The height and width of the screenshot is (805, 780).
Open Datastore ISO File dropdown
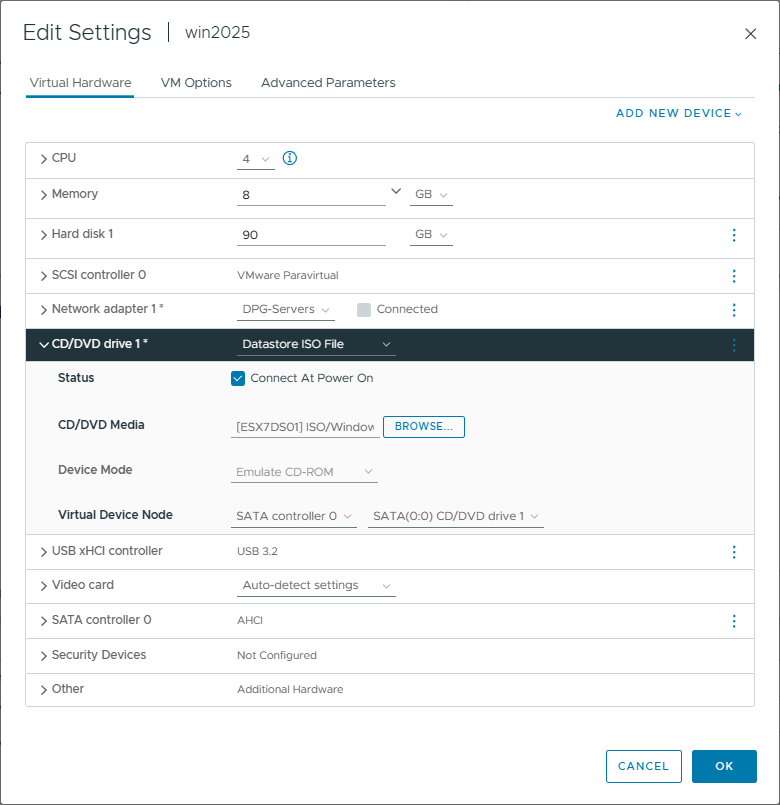(x=316, y=345)
